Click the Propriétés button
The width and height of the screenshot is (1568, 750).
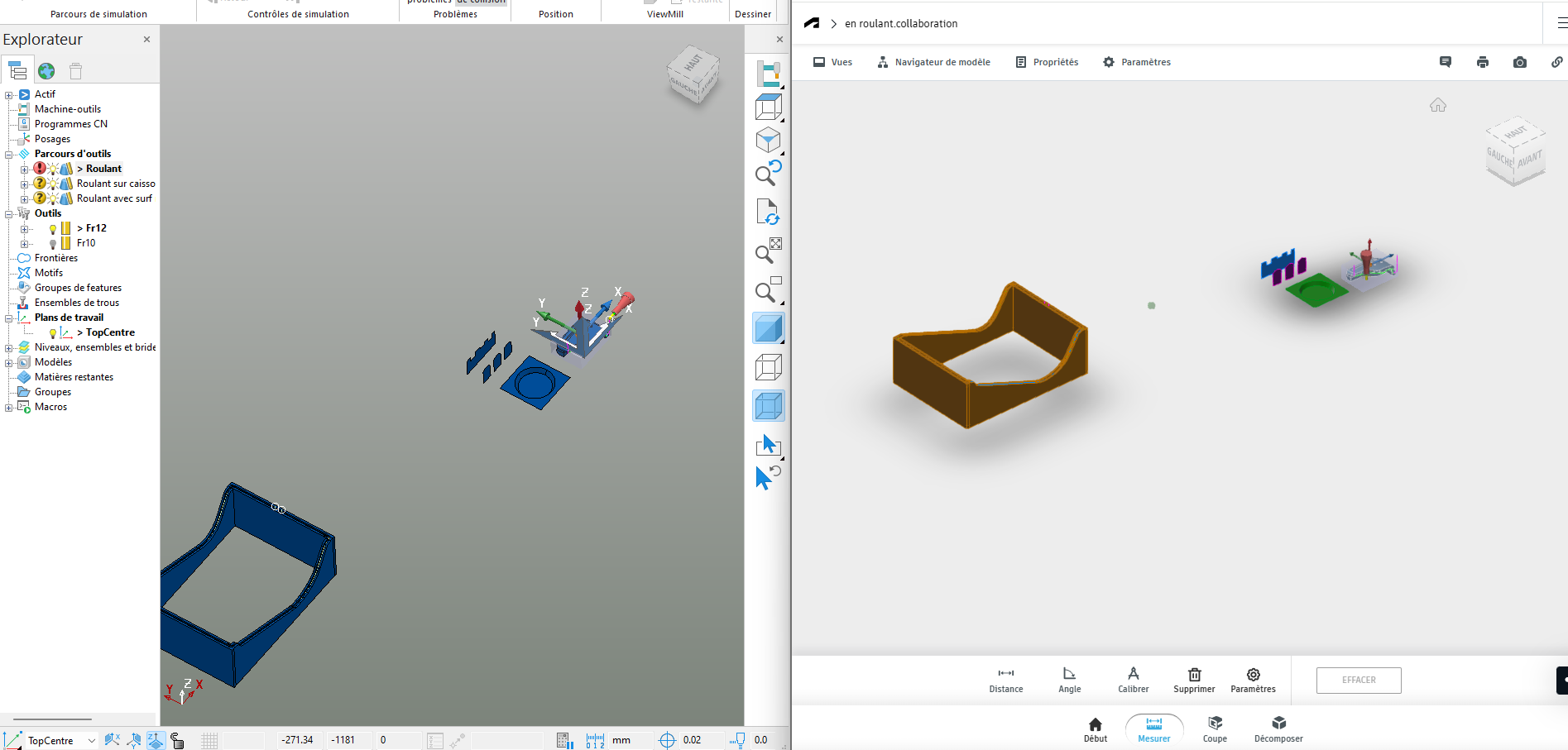(x=1047, y=62)
